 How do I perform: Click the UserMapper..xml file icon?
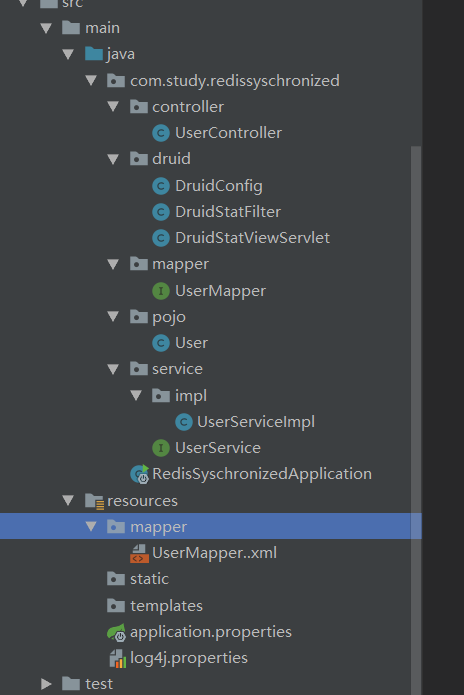click(139, 553)
